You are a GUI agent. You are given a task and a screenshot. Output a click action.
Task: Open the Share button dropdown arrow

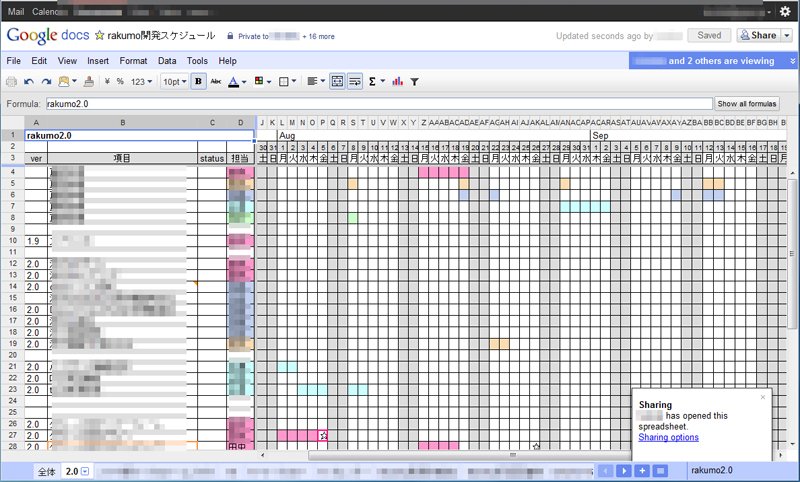787,36
